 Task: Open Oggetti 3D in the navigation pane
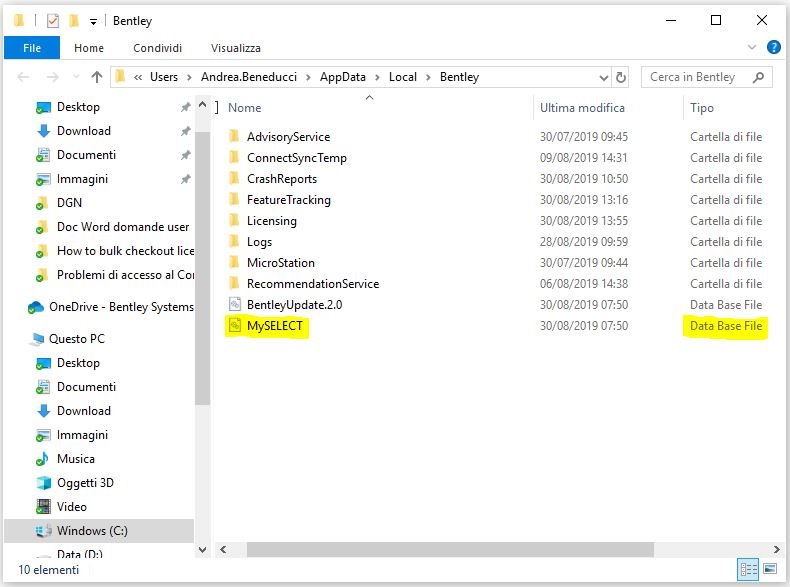point(85,483)
